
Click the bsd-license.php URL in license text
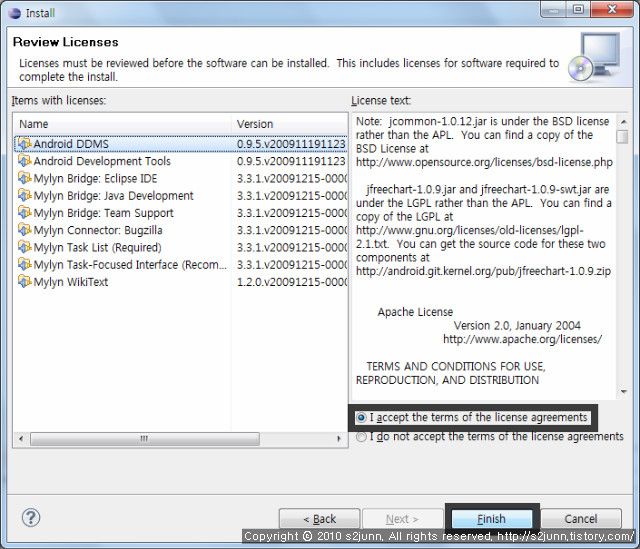484,162
